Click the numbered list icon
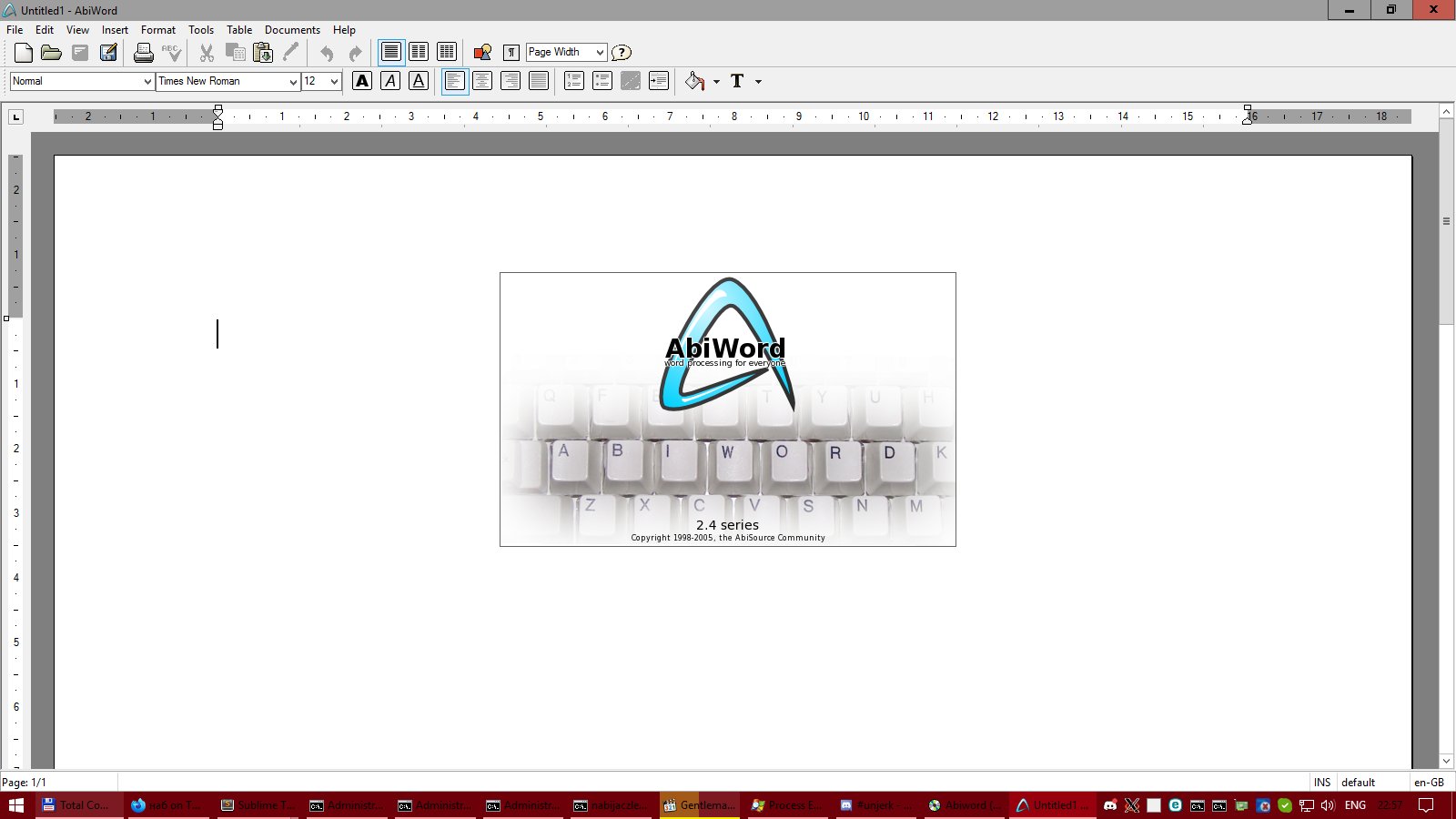Screen dimensions: 1456x819 pyautogui.click(x=574, y=81)
